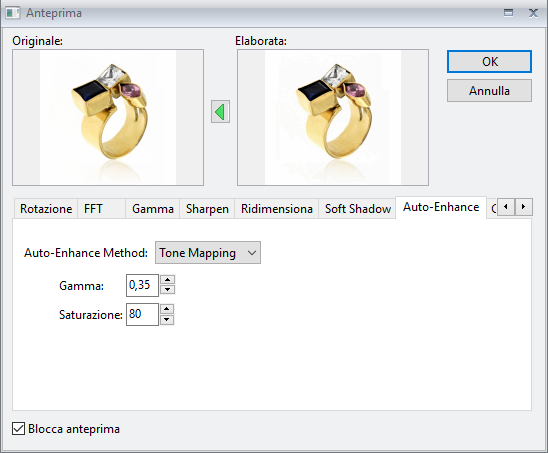Click the Annulla button
The image size is (548, 453).
pyautogui.click(x=489, y=91)
